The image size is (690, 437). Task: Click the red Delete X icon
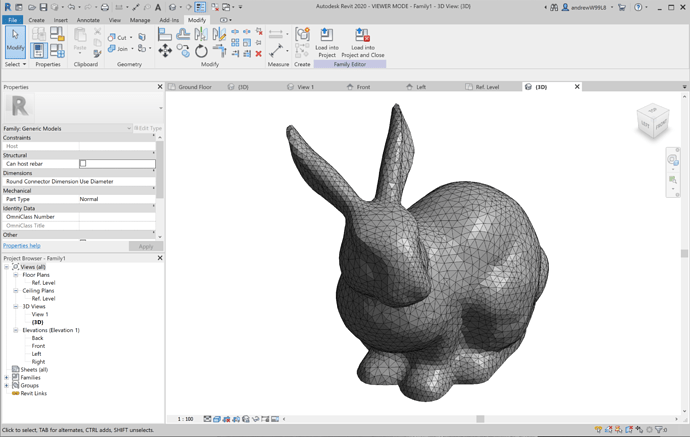(x=259, y=54)
